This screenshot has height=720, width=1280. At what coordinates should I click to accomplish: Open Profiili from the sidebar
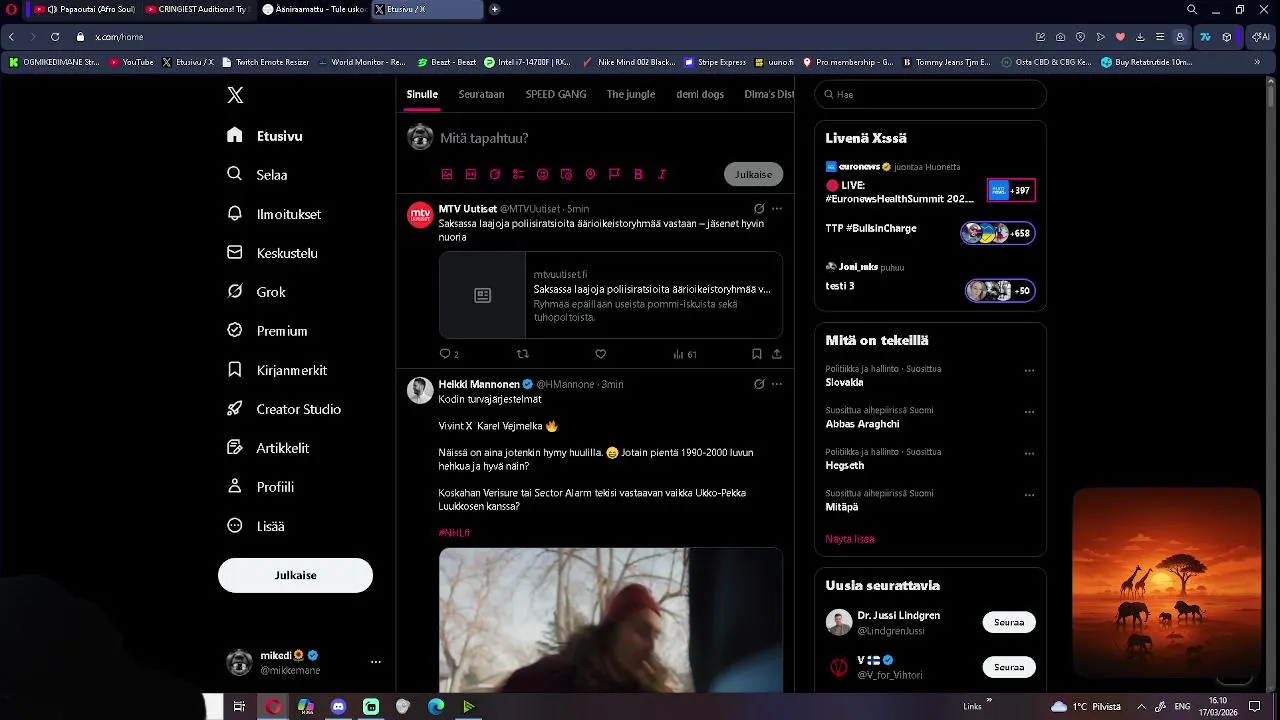[x=261, y=487]
